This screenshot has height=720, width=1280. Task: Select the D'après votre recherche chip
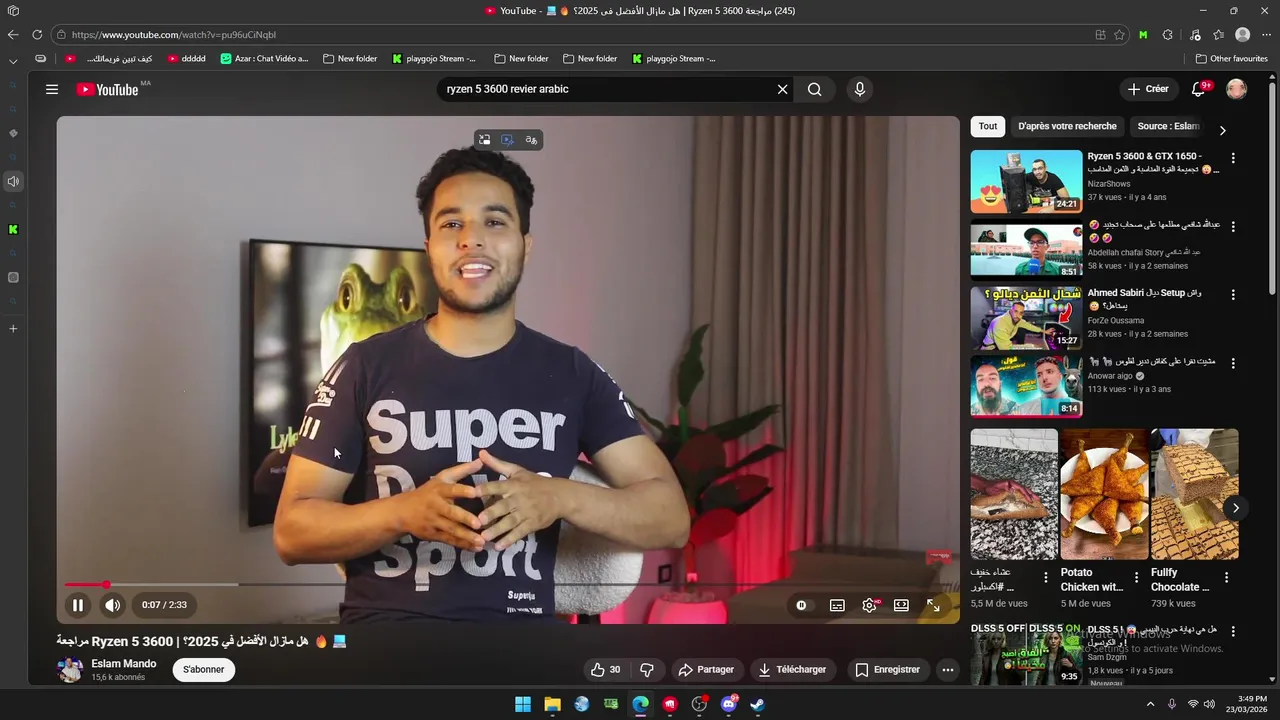(x=1067, y=127)
